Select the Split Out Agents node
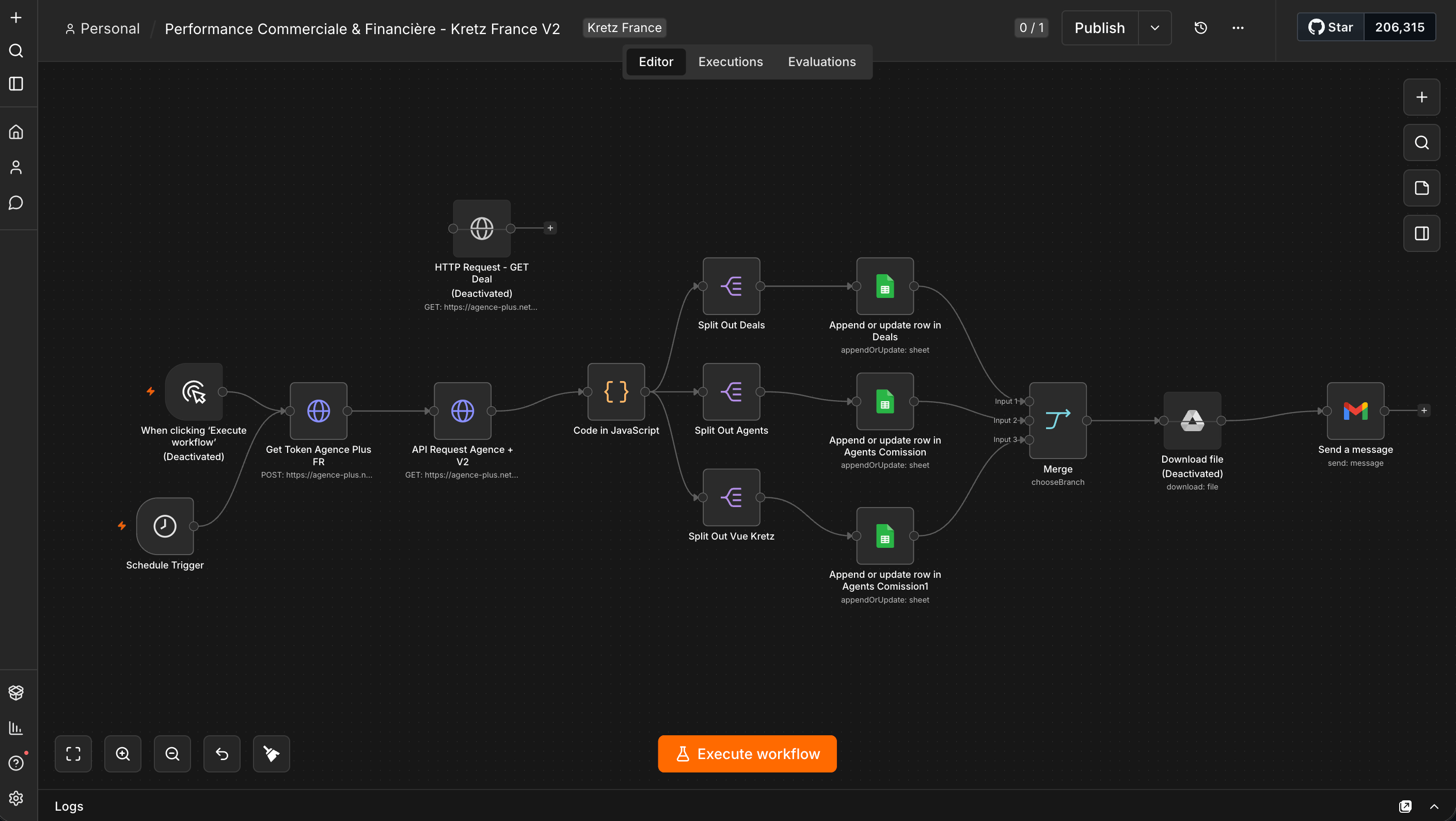This screenshot has width=1456, height=821. (732, 392)
